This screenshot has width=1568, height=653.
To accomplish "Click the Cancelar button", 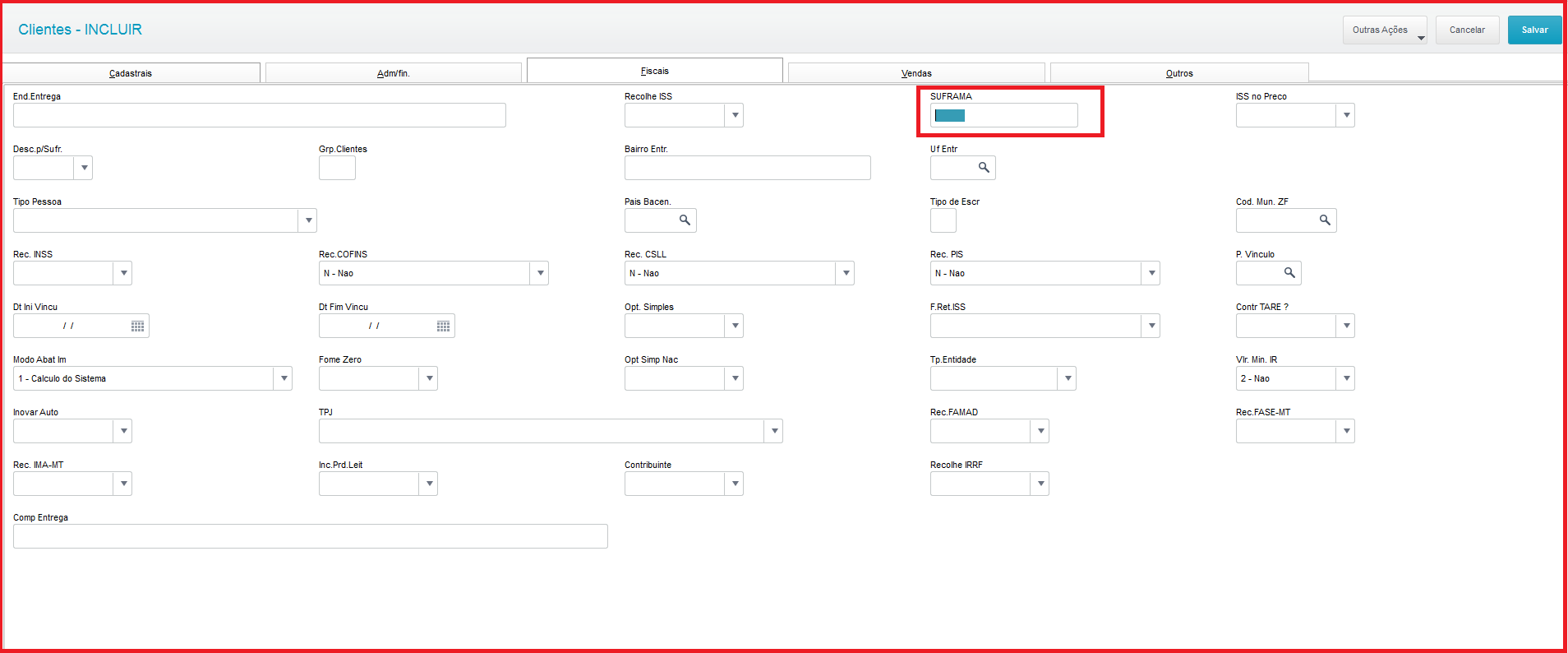I will [x=1467, y=30].
